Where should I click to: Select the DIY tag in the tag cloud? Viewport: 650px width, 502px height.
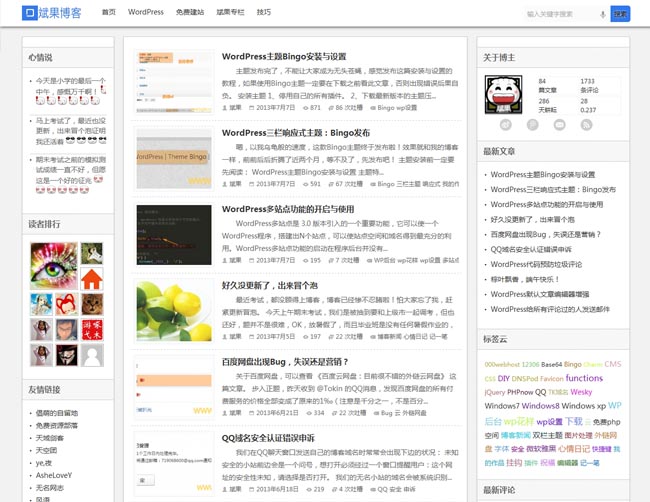pyautogui.click(x=503, y=378)
